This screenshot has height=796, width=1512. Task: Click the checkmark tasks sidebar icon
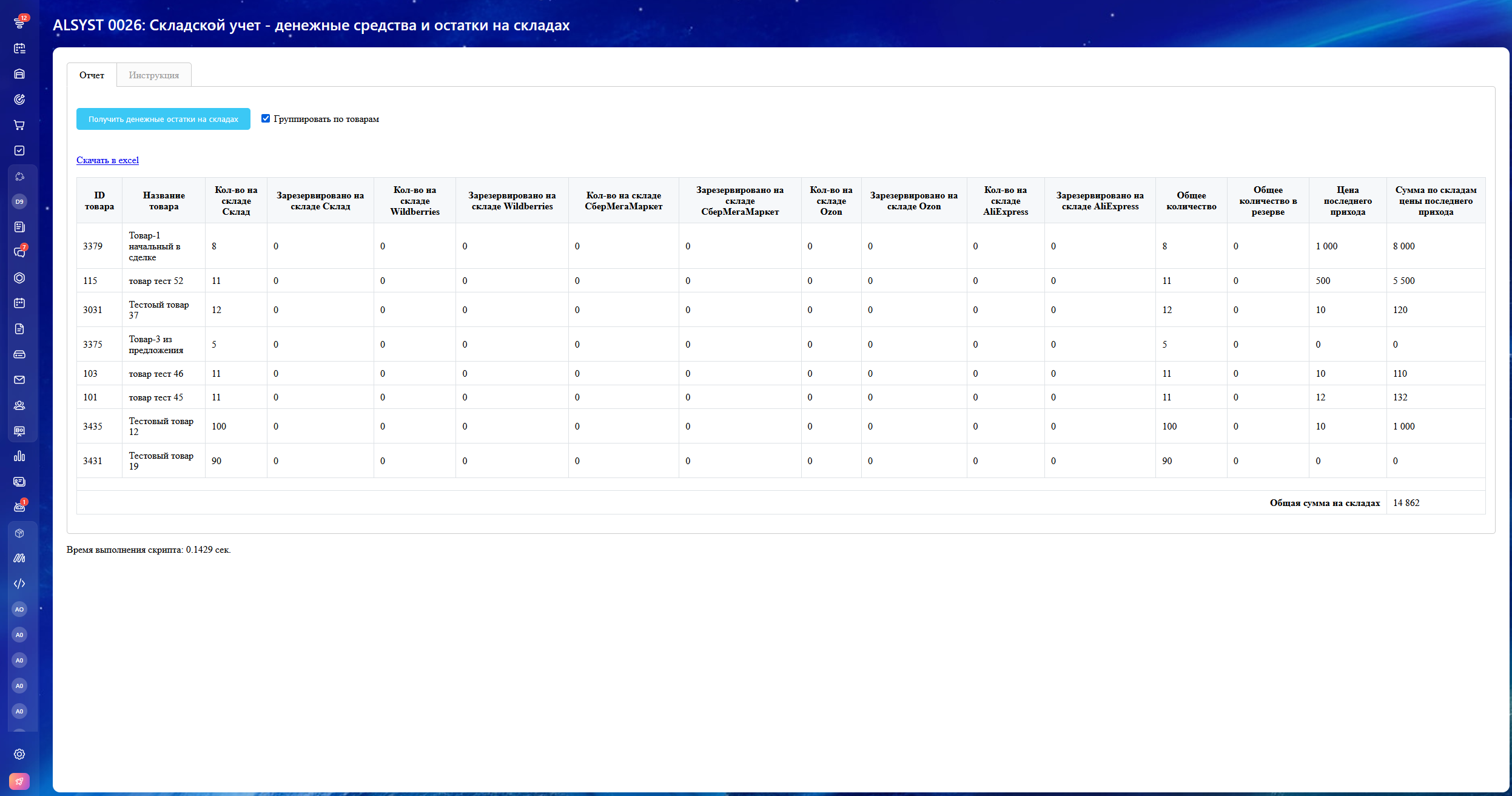(x=19, y=150)
